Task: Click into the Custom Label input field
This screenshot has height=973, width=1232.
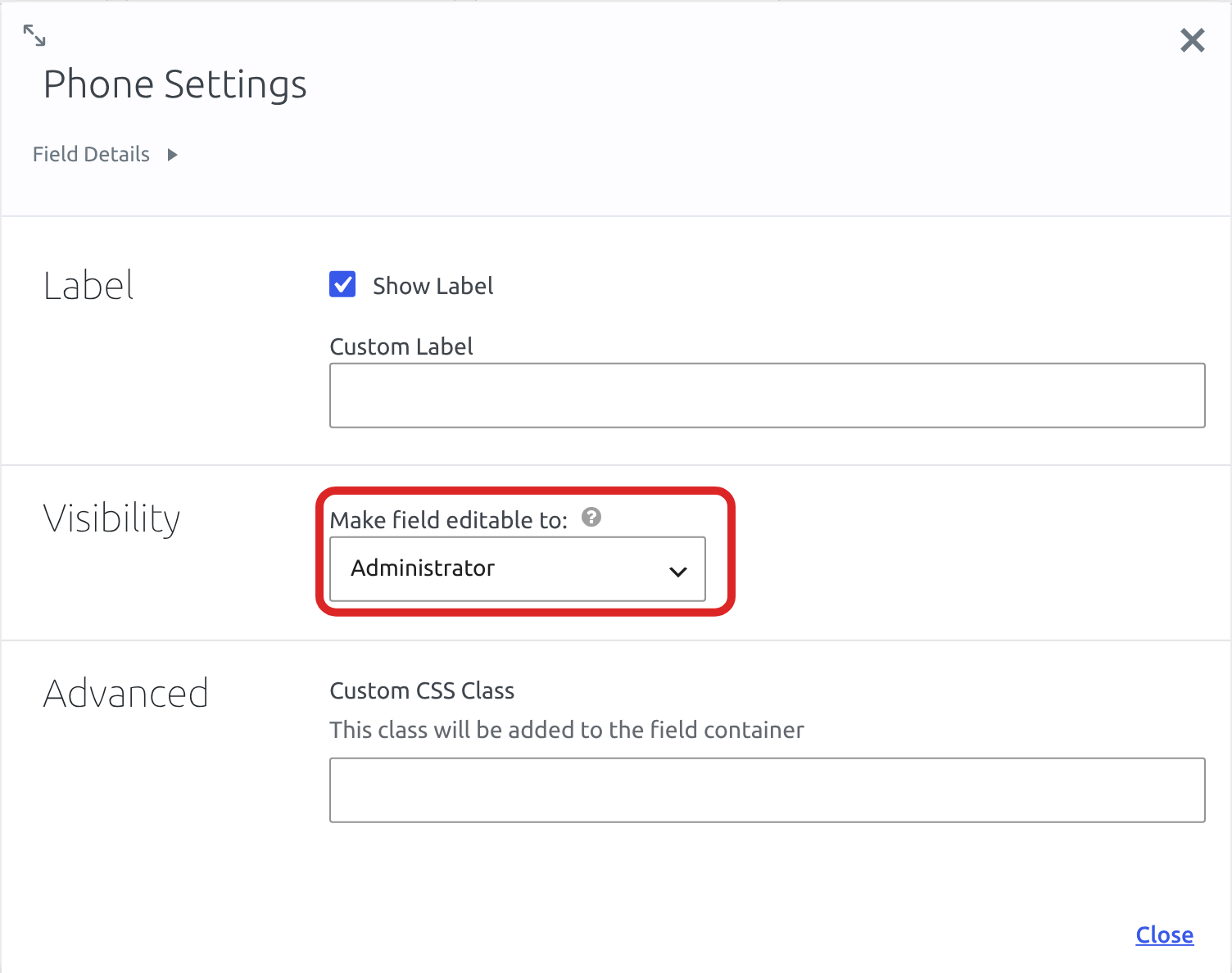Action: point(767,396)
